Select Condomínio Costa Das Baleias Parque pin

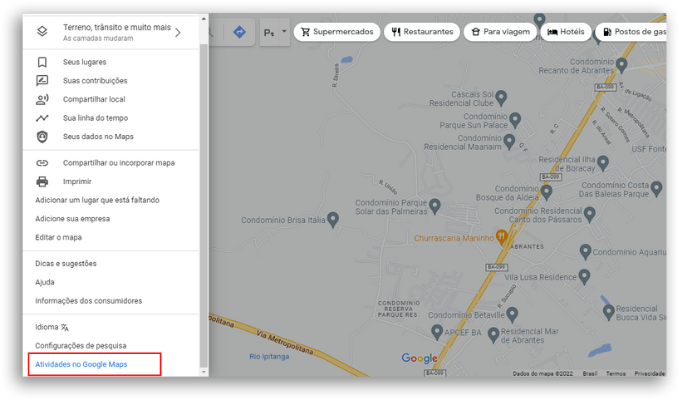tap(656, 189)
